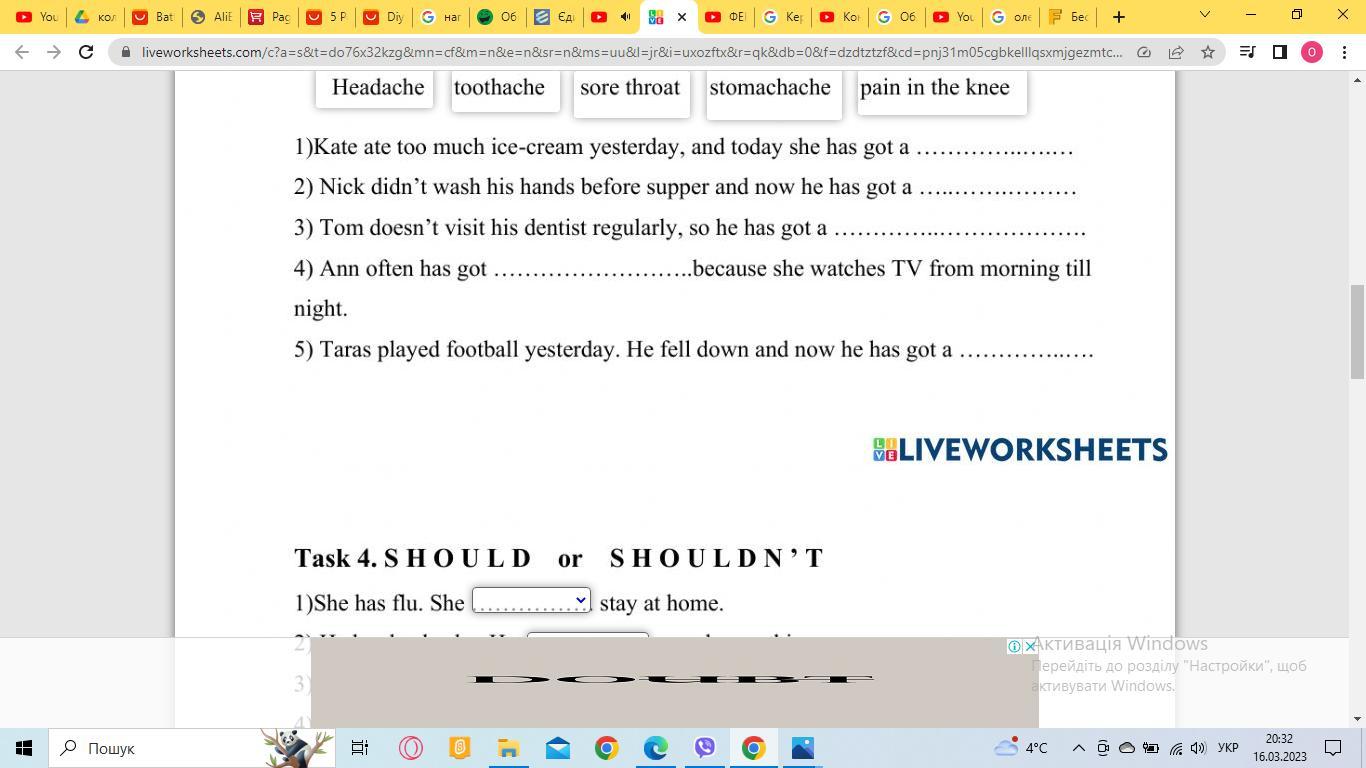Open the weather widget showing 4°C
1366x768 pixels.
pyautogui.click(x=1021, y=748)
